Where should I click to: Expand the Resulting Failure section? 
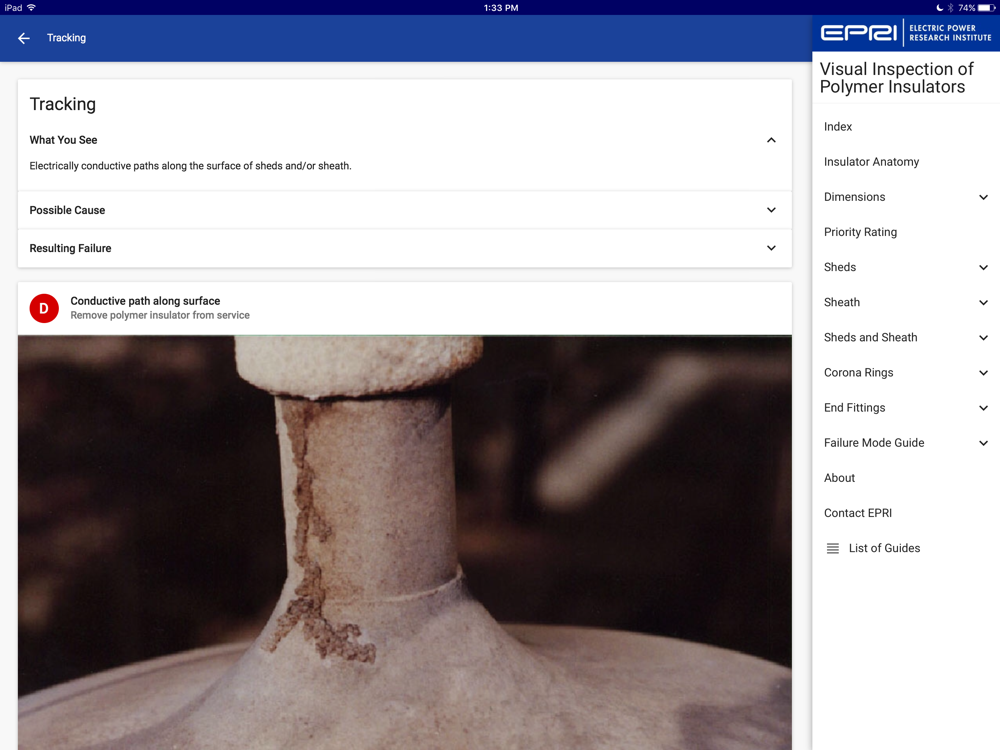click(x=771, y=248)
